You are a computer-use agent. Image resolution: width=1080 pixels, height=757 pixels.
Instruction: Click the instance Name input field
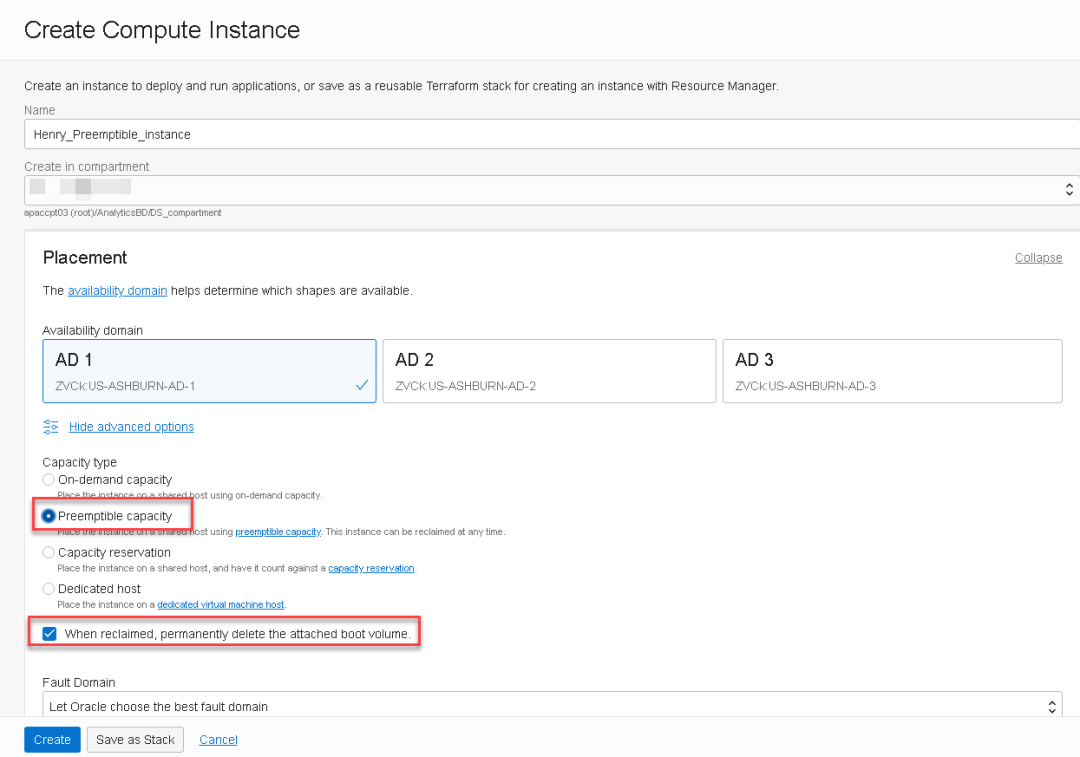click(x=550, y=134)
